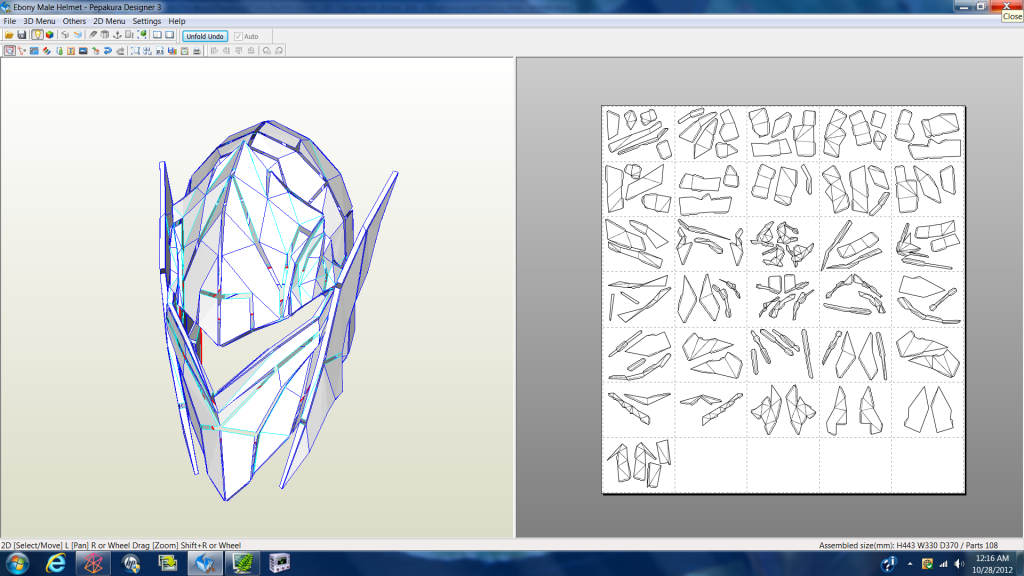Image resolution: width=1024 pixels, height=576 pixels.
Task: Open the 2D Menu
Action: tap(109, 21)
